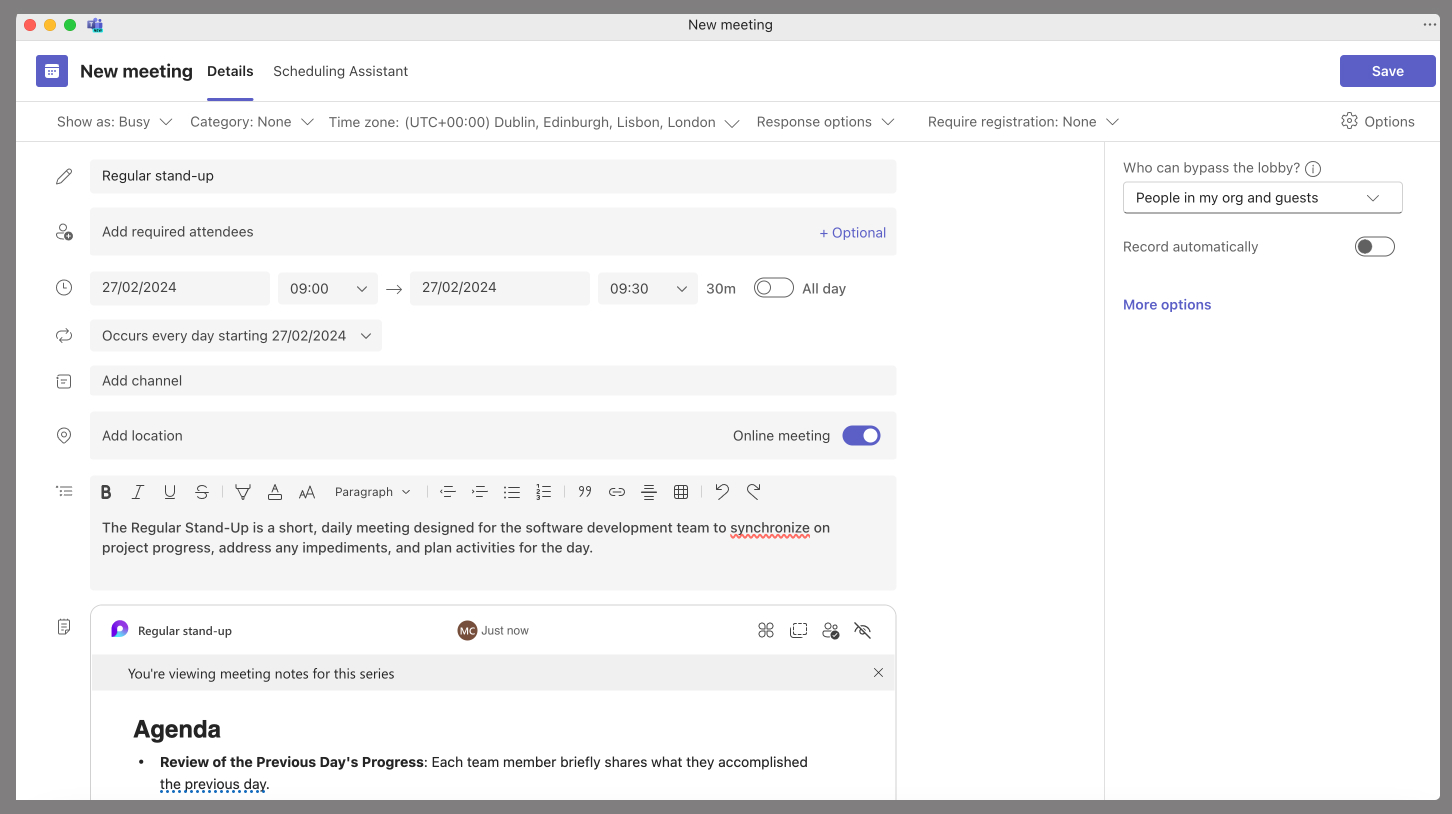Click the Agenda heading in notes
The height and width of the screenshot is (814, 1452).
177,729
